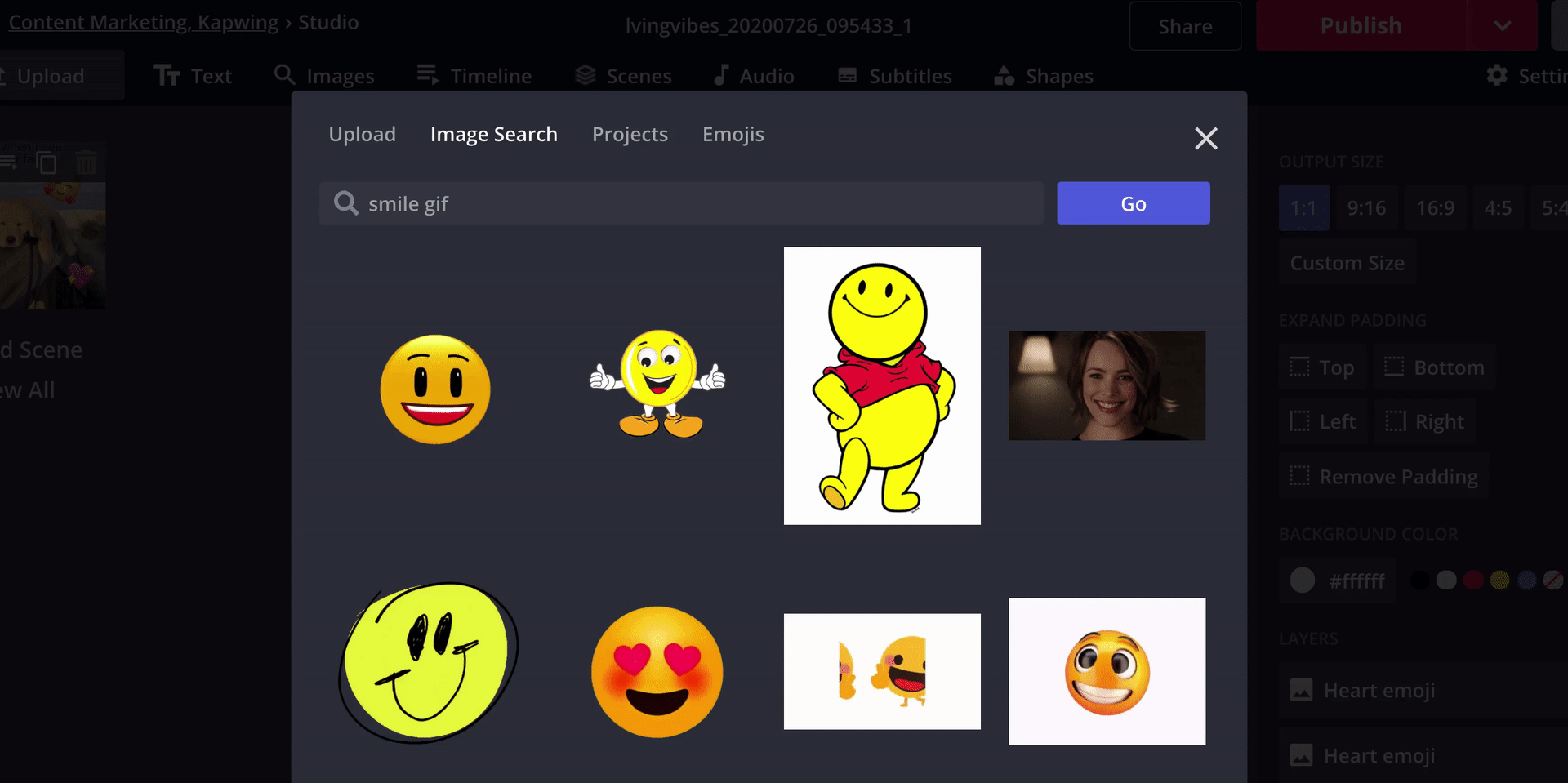Open the Images search tool
This screenshot has width=1568, height=783.
click(x=324, y=76)
